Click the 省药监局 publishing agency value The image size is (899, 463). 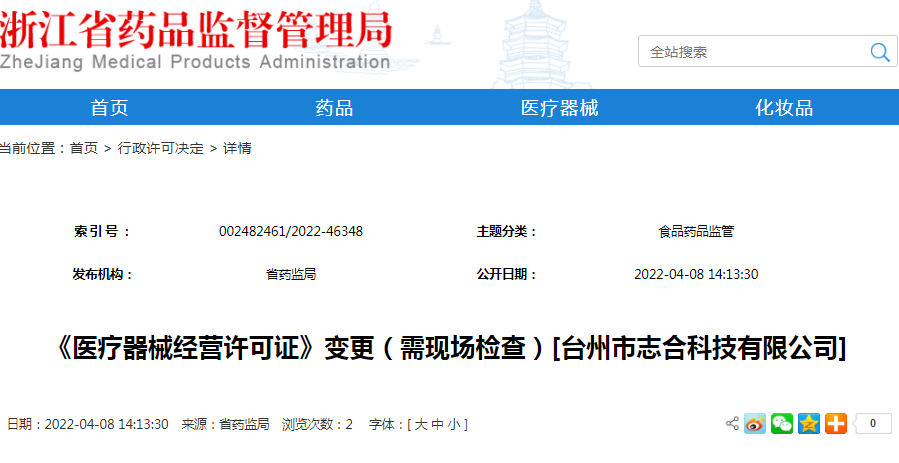coord(291,274)
